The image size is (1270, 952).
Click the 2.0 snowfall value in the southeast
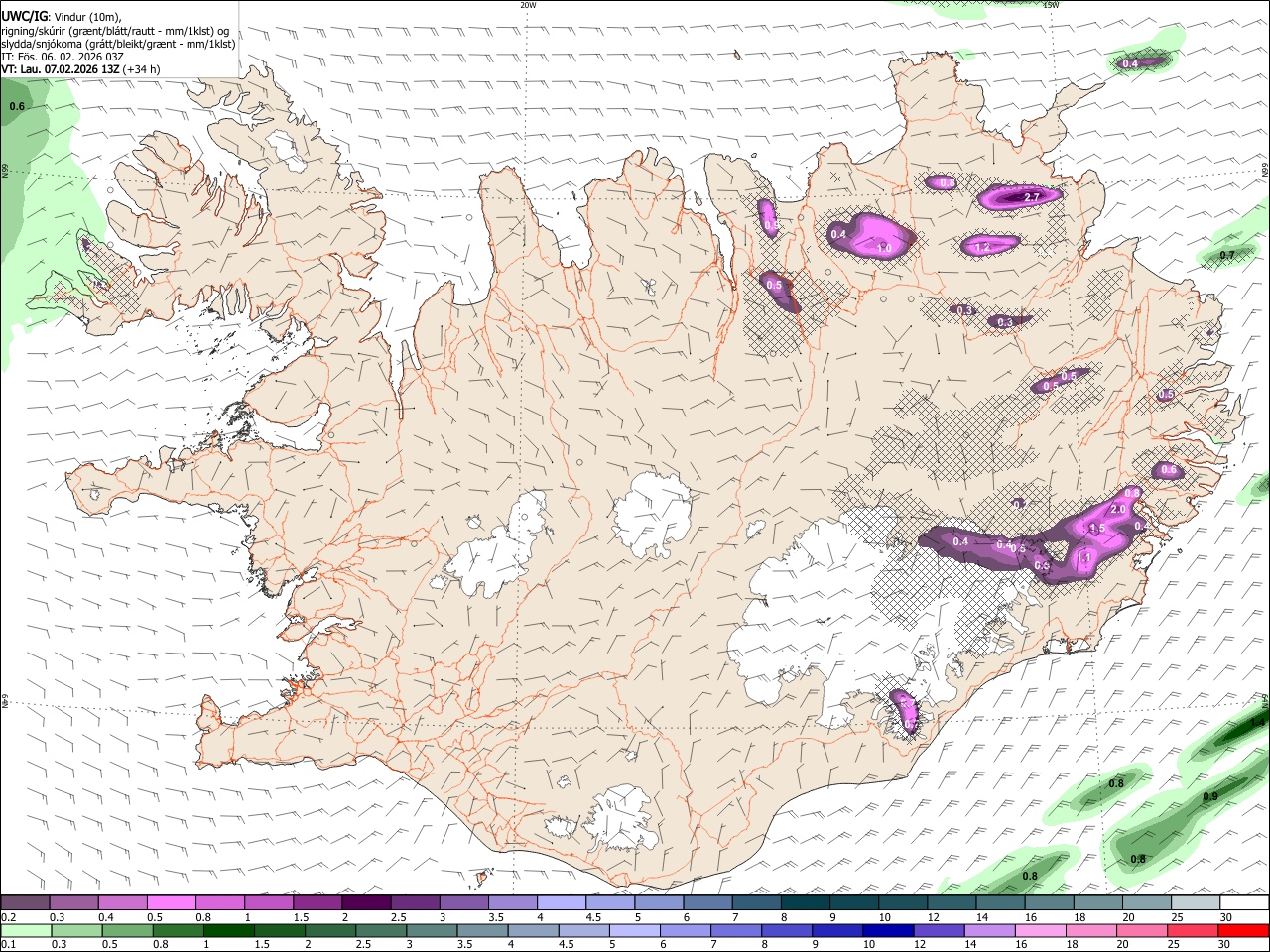[1117, 509]
